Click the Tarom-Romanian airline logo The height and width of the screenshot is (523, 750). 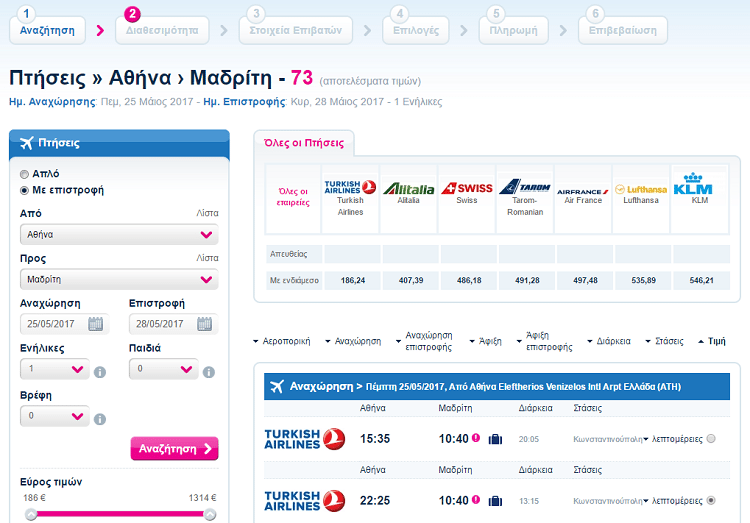pyautogui.click(x=525, y=187)
